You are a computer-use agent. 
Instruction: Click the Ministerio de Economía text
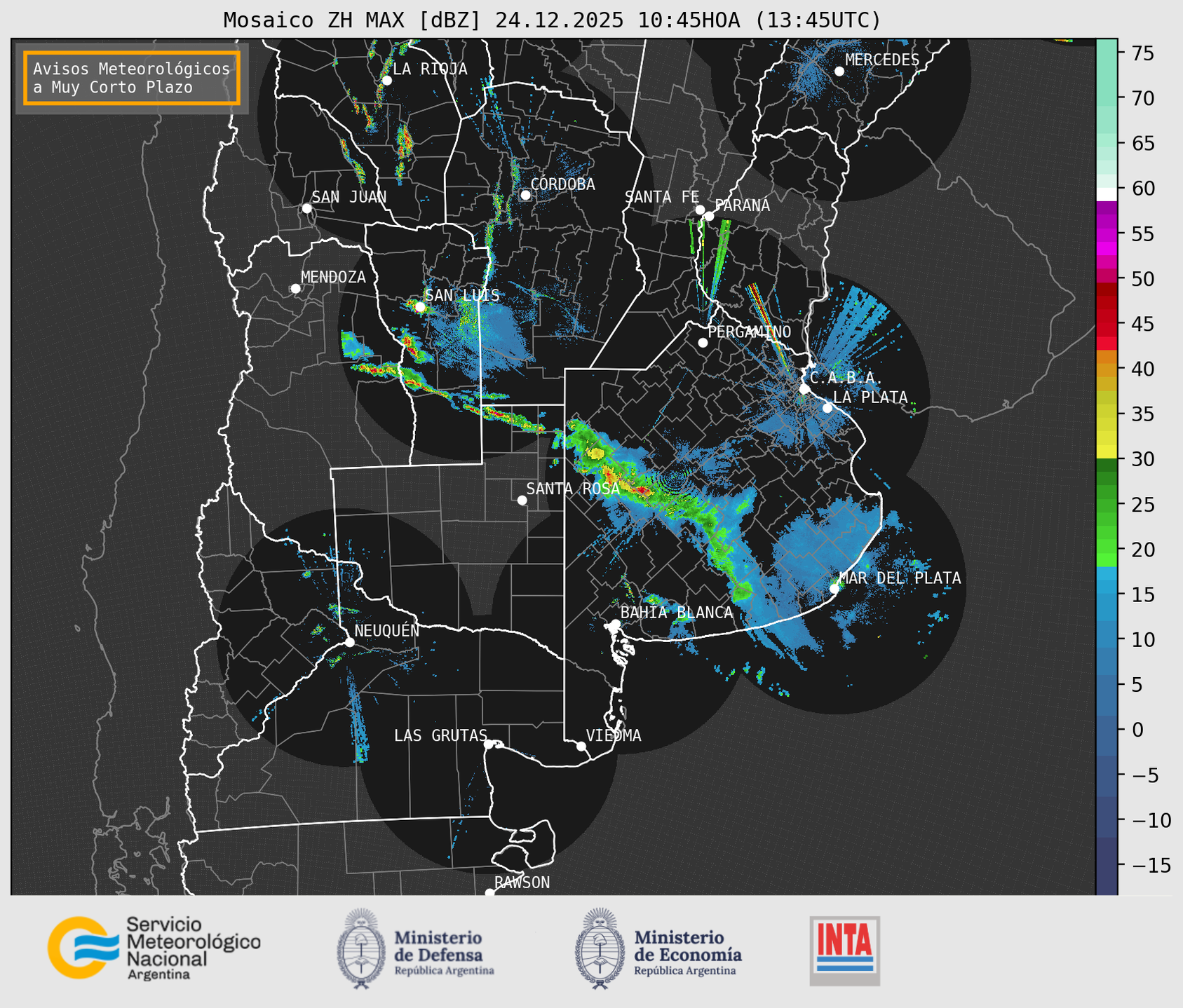click(688, 953)
